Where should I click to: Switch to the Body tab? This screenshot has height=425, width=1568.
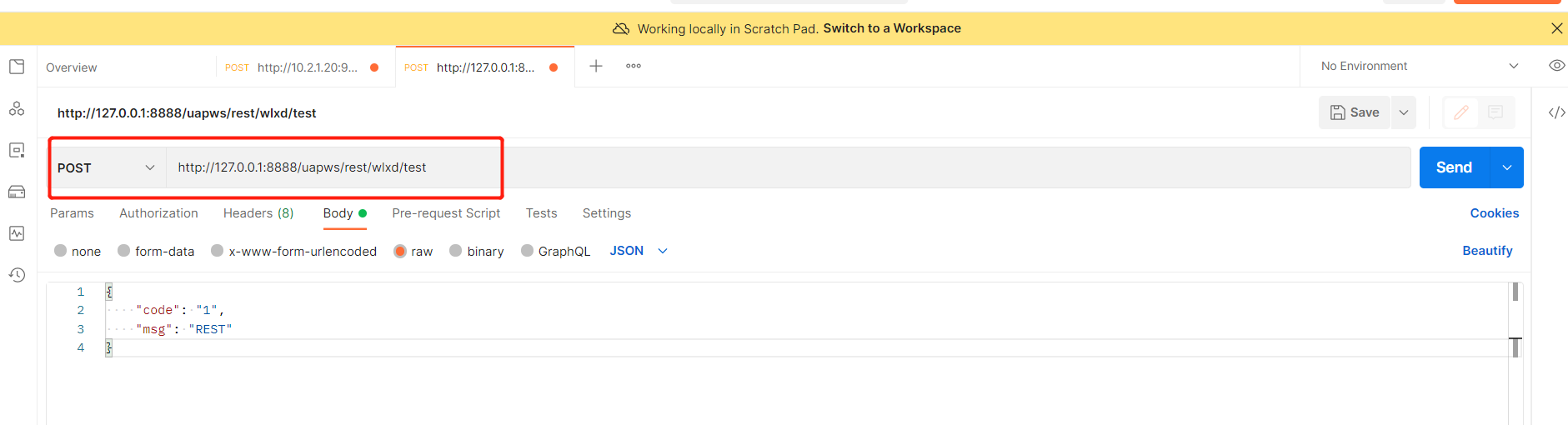pyautogui.click(x=344, y=213)
